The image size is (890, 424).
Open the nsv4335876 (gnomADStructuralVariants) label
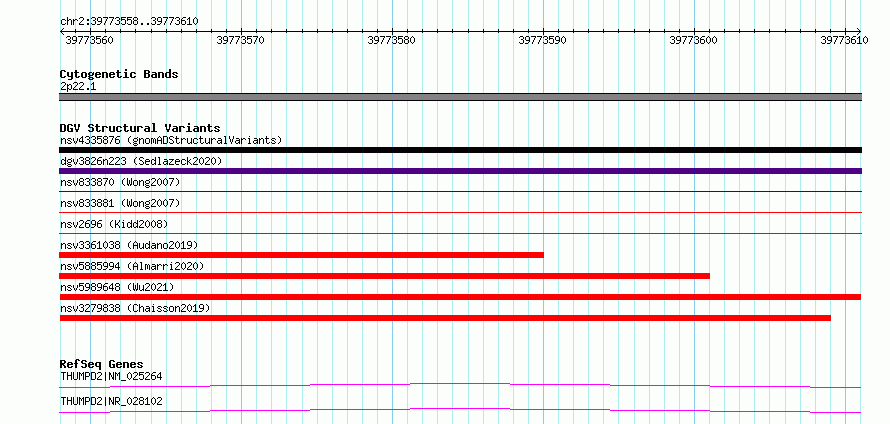pyautogui.click(x=171, y=140)
